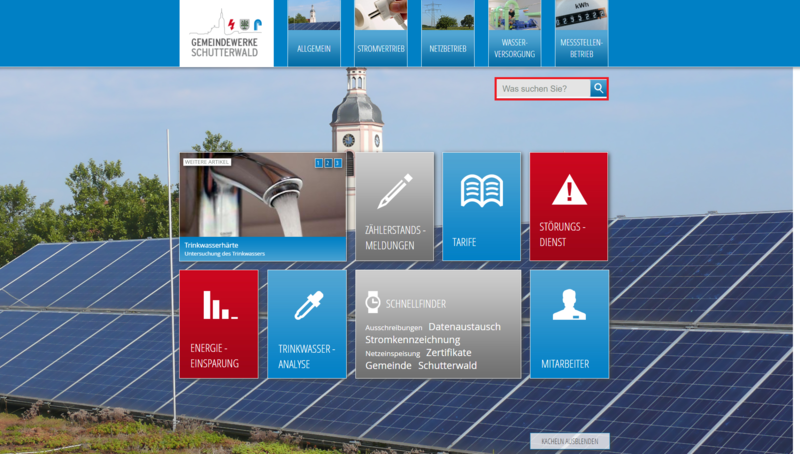Screen dimensions: 800x454
Task: Click the bar chart Energieeinsparung icon
Action: coord(220,305)
